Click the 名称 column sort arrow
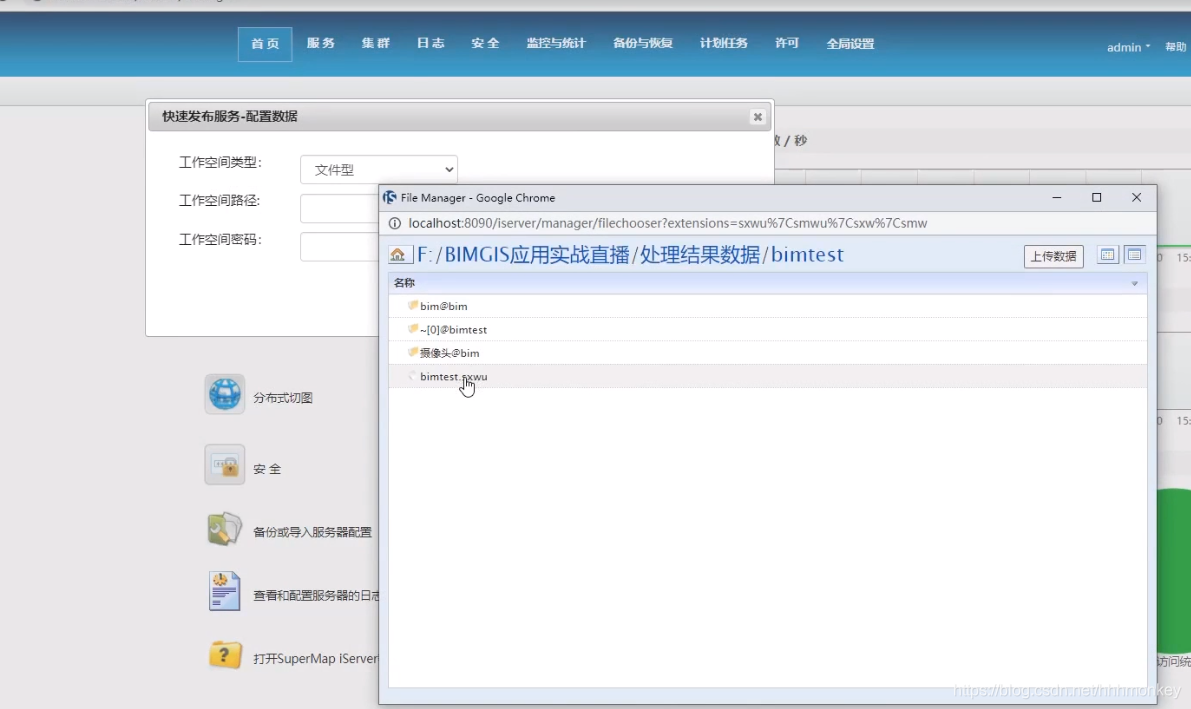The width and height of the screenshot is (1191, 709). coord(1134,283)
